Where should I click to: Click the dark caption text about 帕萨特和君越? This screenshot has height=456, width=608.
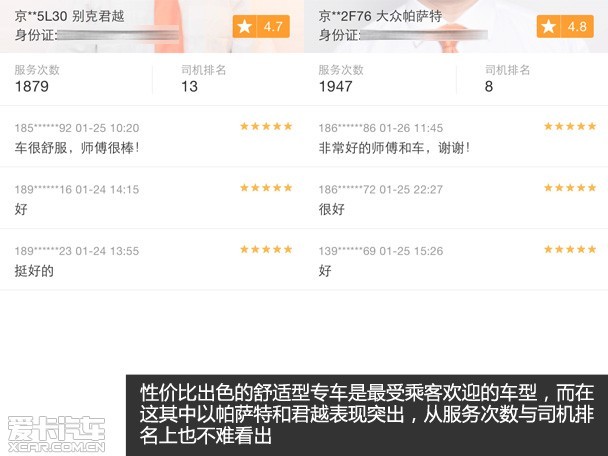[x=366, y=414]
